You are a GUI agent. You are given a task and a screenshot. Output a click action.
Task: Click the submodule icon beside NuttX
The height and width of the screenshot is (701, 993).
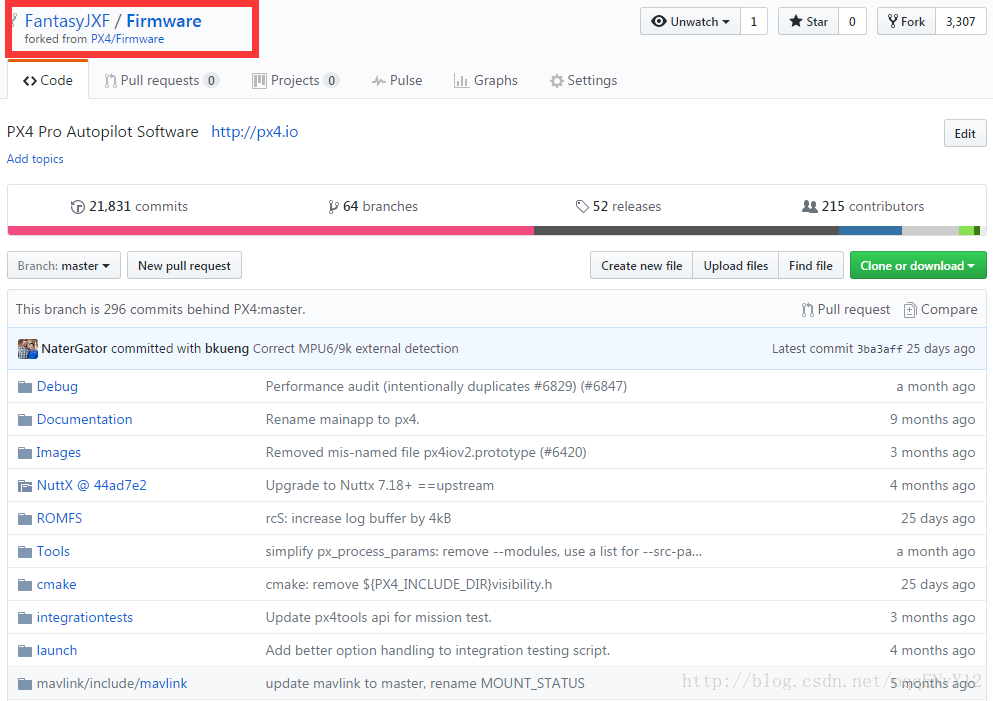point(25,486)
